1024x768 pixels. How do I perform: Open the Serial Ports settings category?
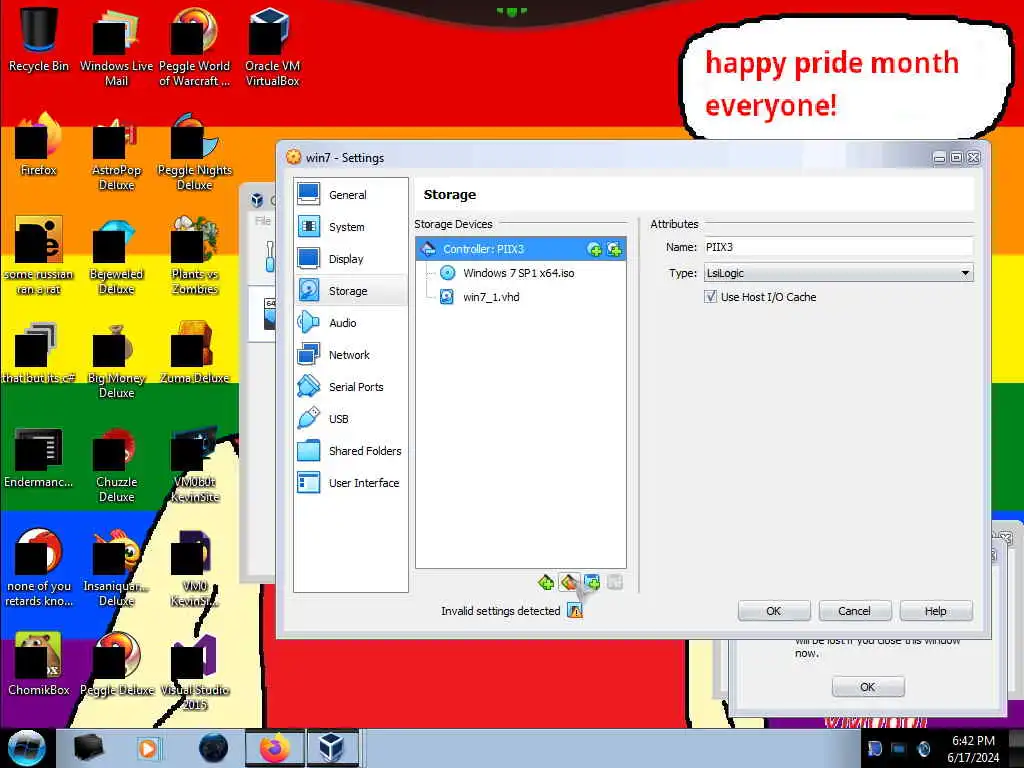click(x=350, y=387)
